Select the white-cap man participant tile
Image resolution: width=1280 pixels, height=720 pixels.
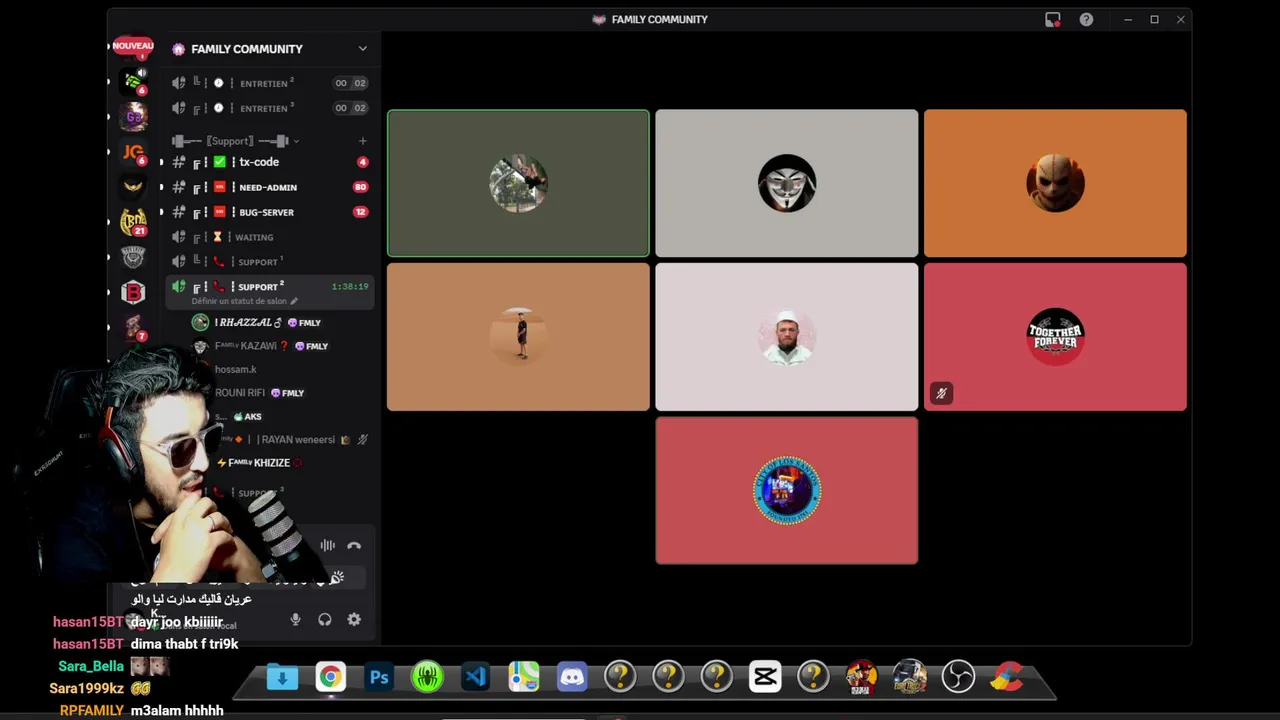[x=786, y=337]
